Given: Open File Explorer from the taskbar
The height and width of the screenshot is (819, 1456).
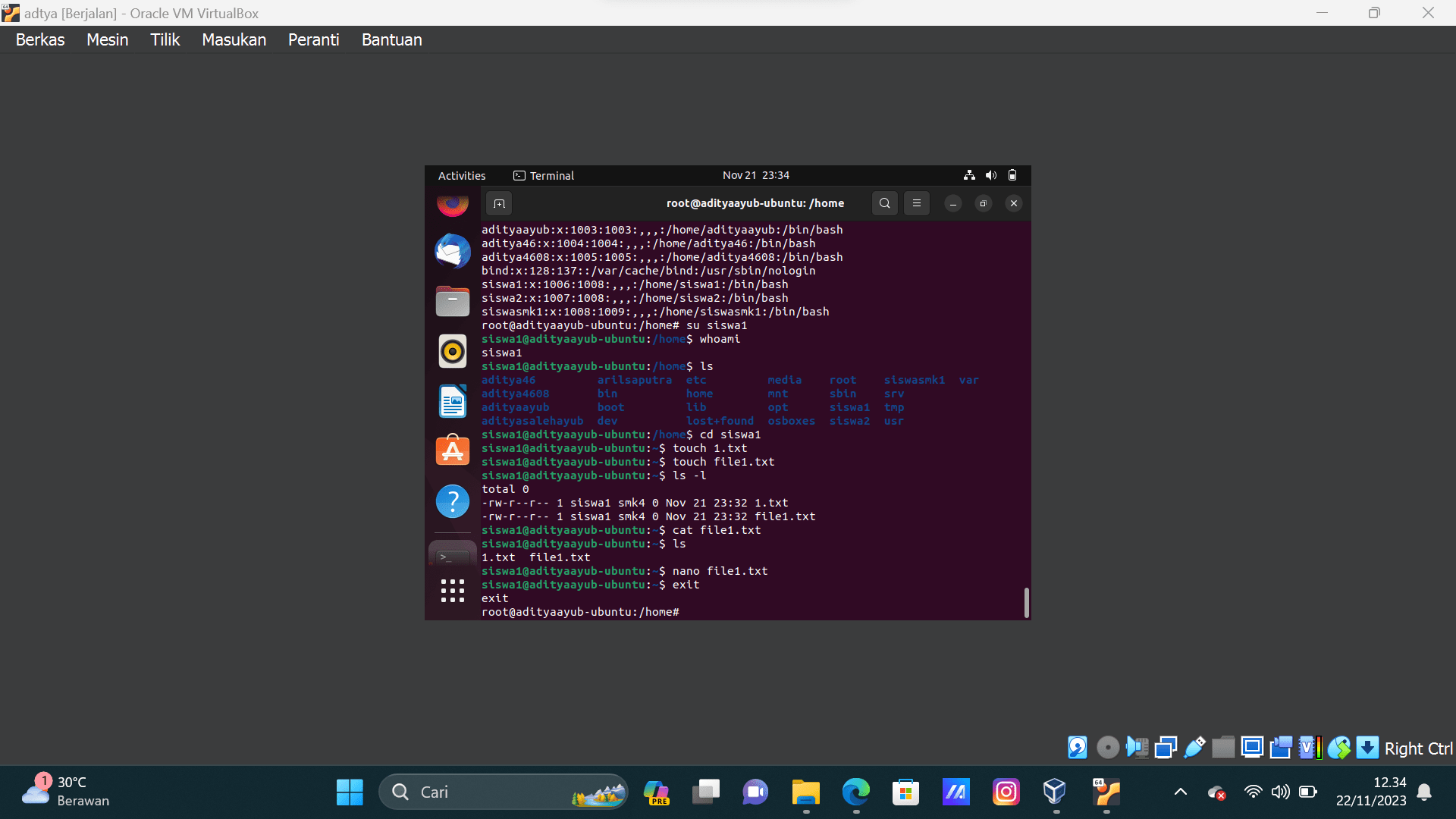Looking at the screenshot, I should [805, 792].
